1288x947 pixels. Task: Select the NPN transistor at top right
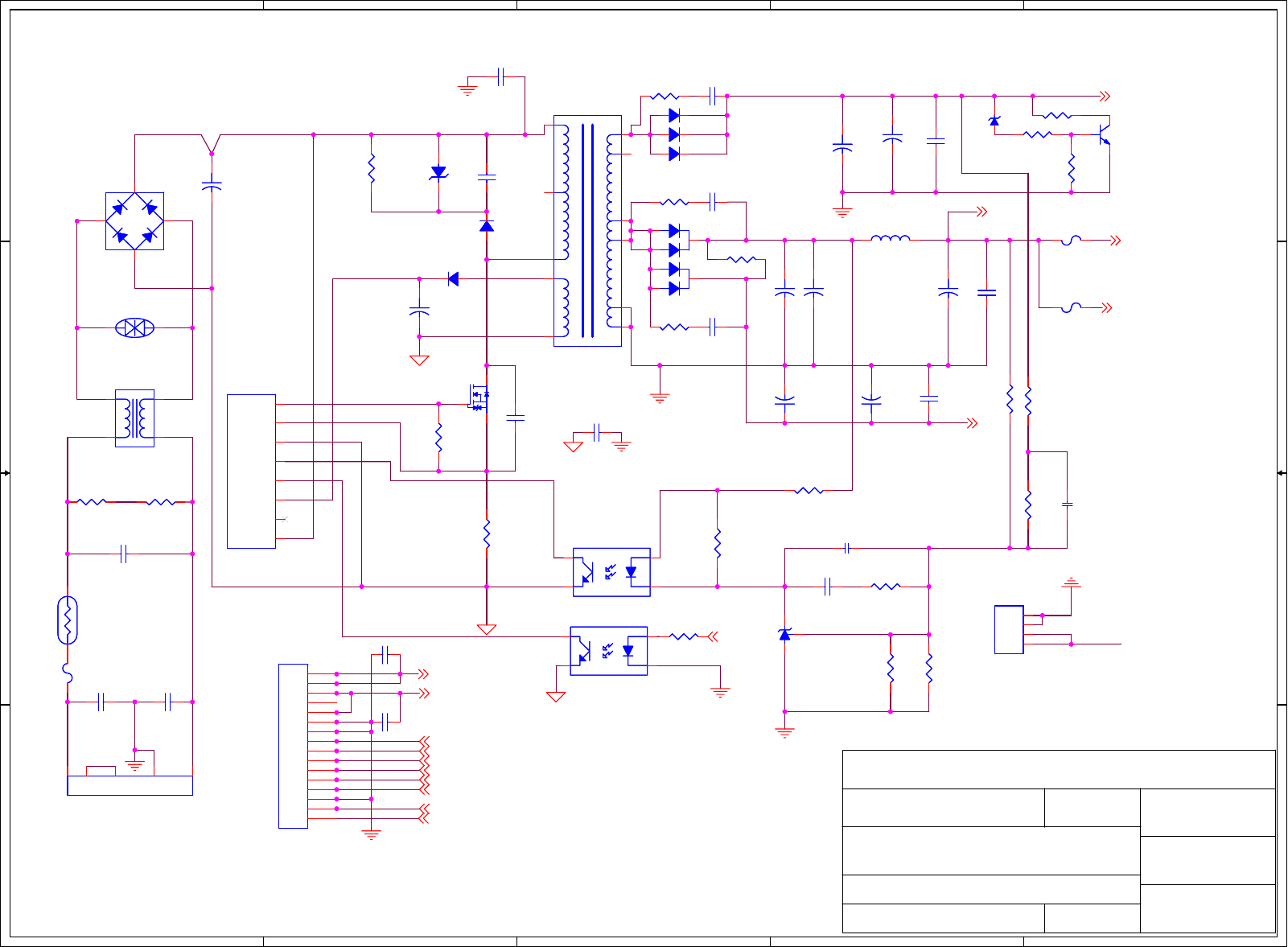coord(1104,134)
